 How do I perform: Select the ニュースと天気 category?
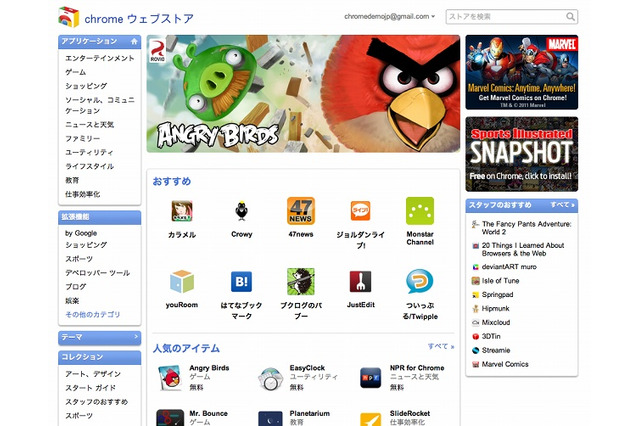pyautogui.click(x=89, y=125)
